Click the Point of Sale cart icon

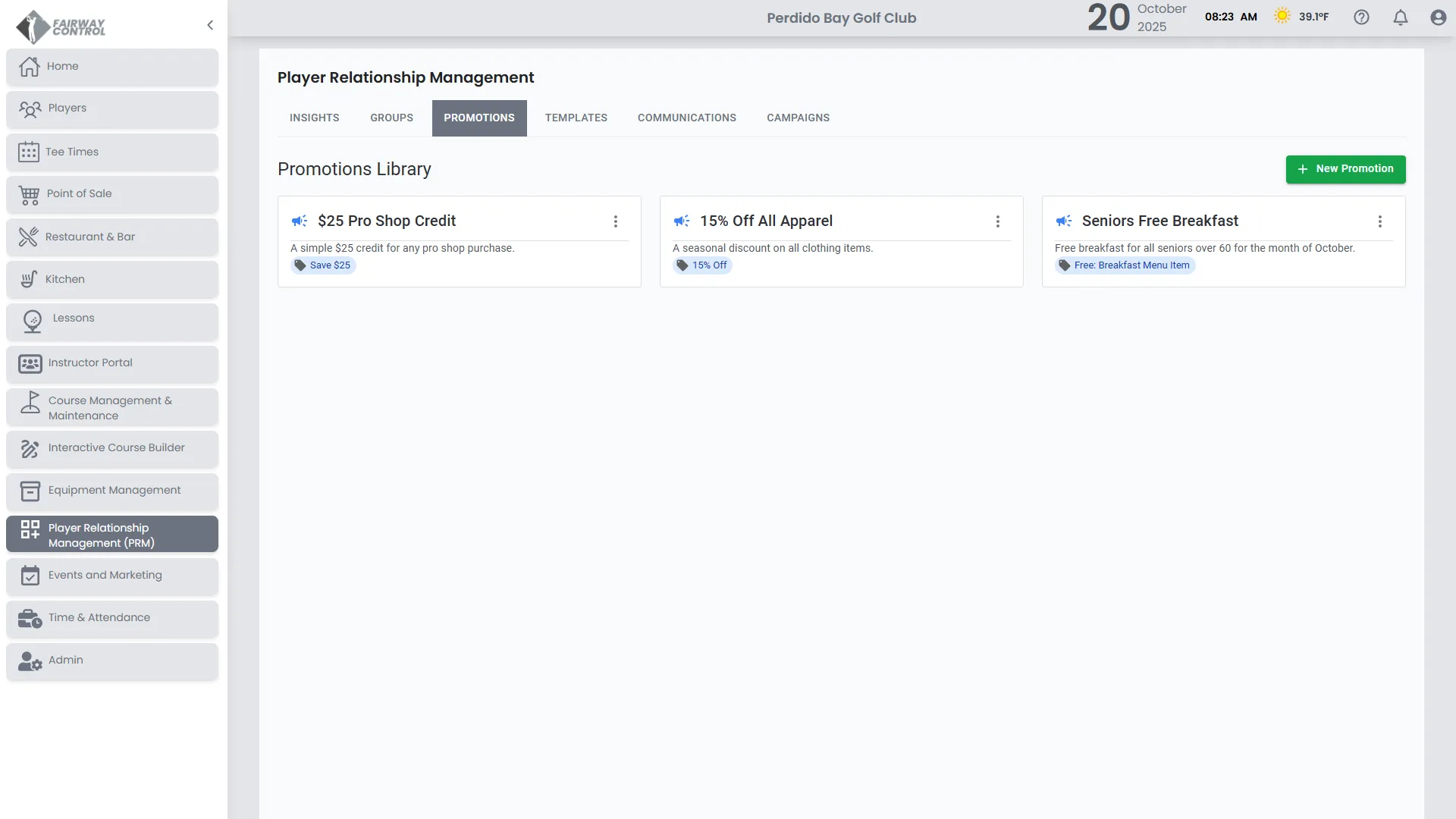point(29,195)
